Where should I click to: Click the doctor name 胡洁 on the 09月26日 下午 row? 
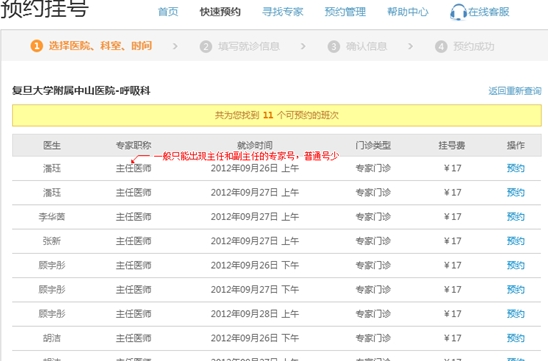pos(52,338)
